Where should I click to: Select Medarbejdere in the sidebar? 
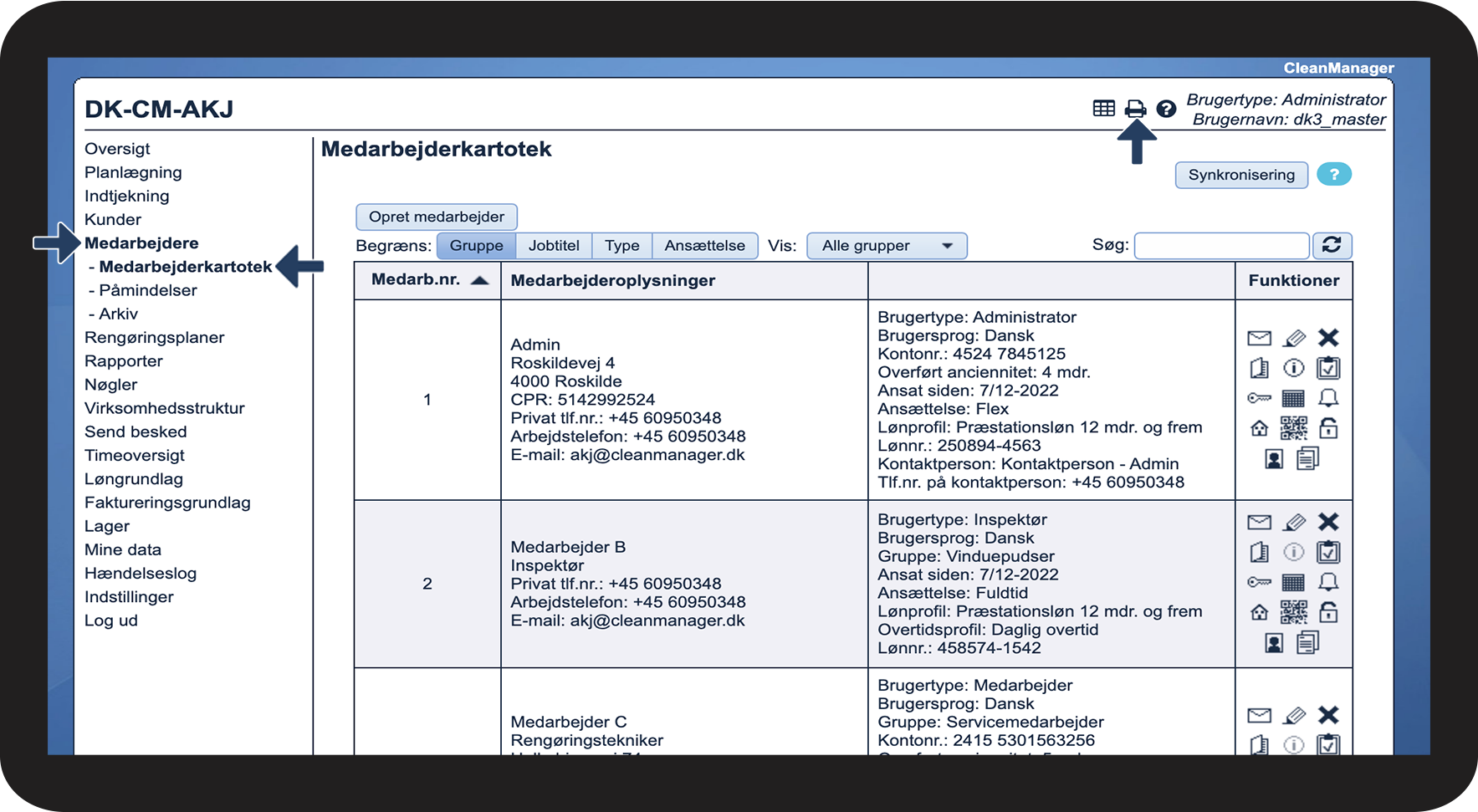(x=141, y=243)
